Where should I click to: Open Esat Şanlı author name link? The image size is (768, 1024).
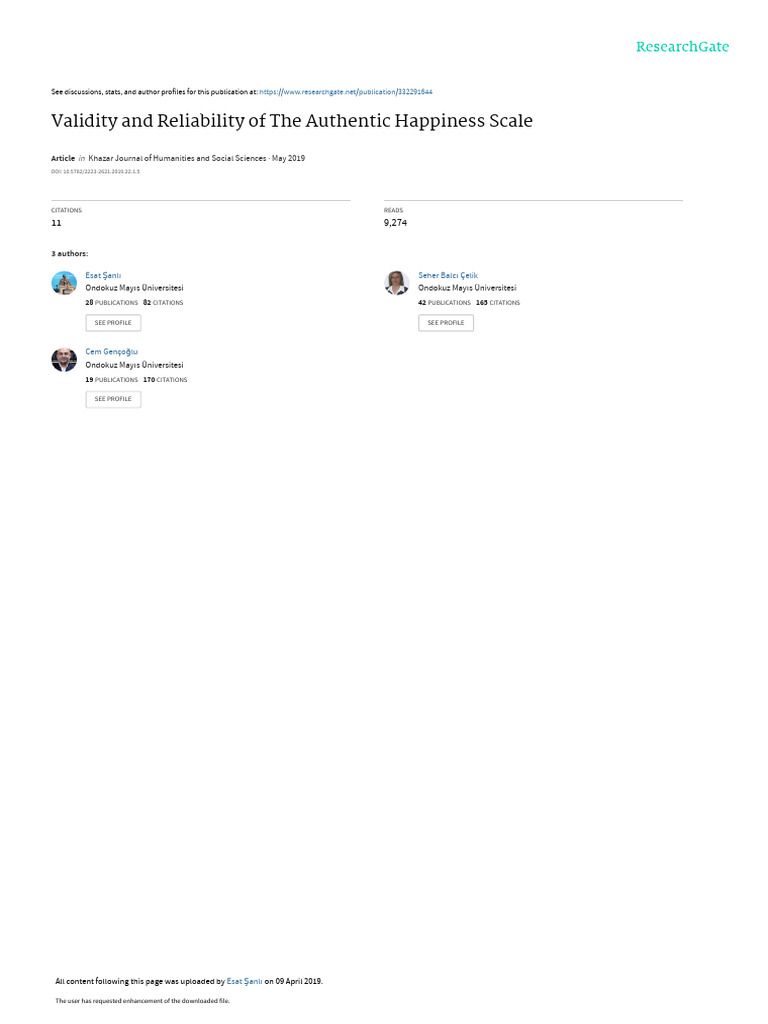click(x=103, y=276)
